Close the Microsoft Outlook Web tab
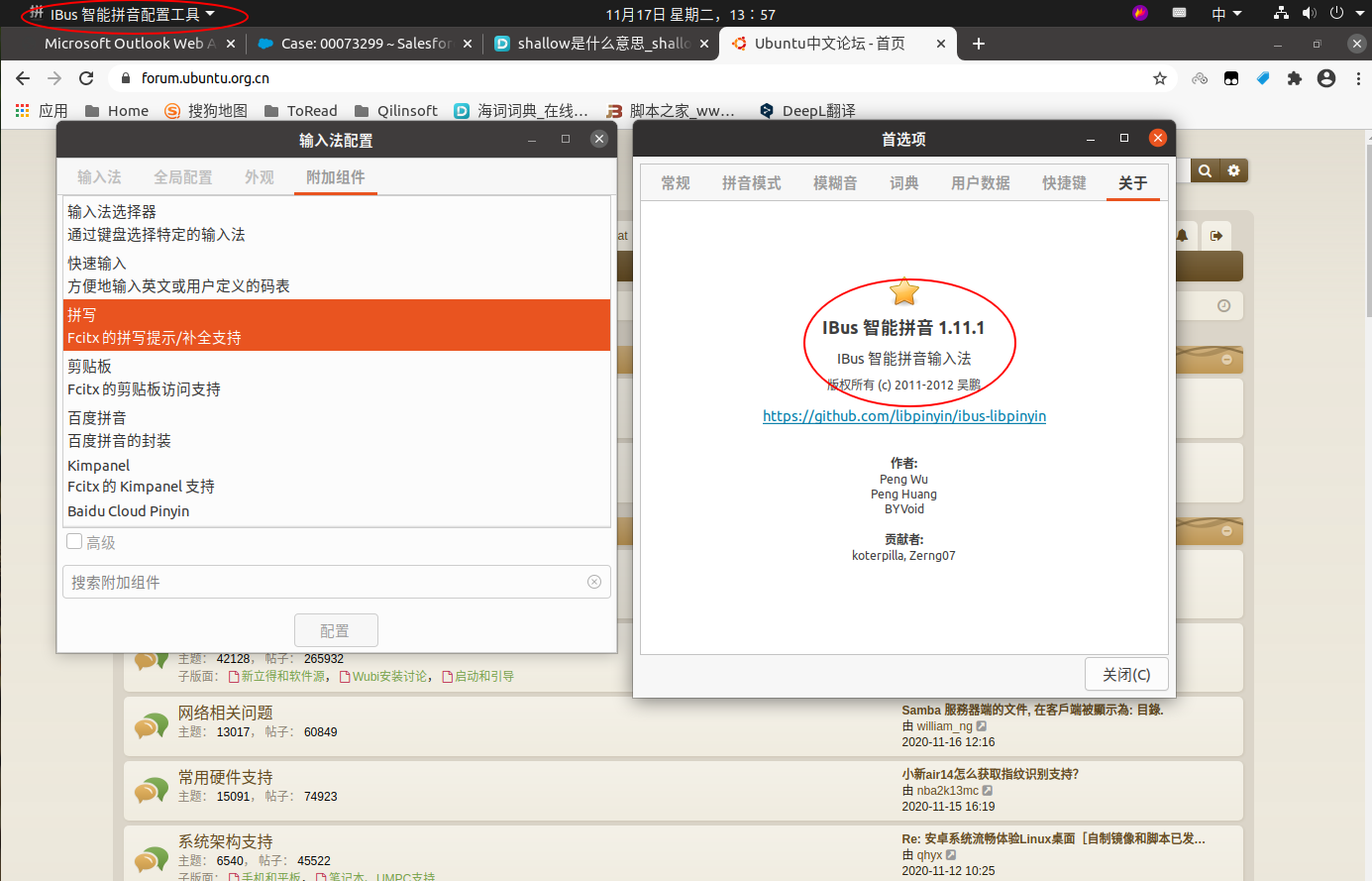Viewport: 1372px width, 881px height. (x=231, y=44)
